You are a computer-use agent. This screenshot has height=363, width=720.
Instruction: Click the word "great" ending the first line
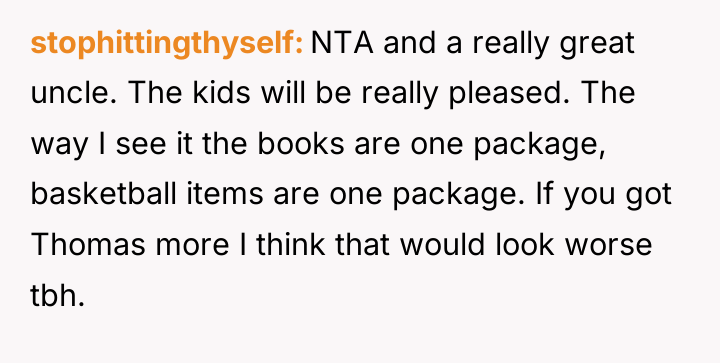point(597,44)
